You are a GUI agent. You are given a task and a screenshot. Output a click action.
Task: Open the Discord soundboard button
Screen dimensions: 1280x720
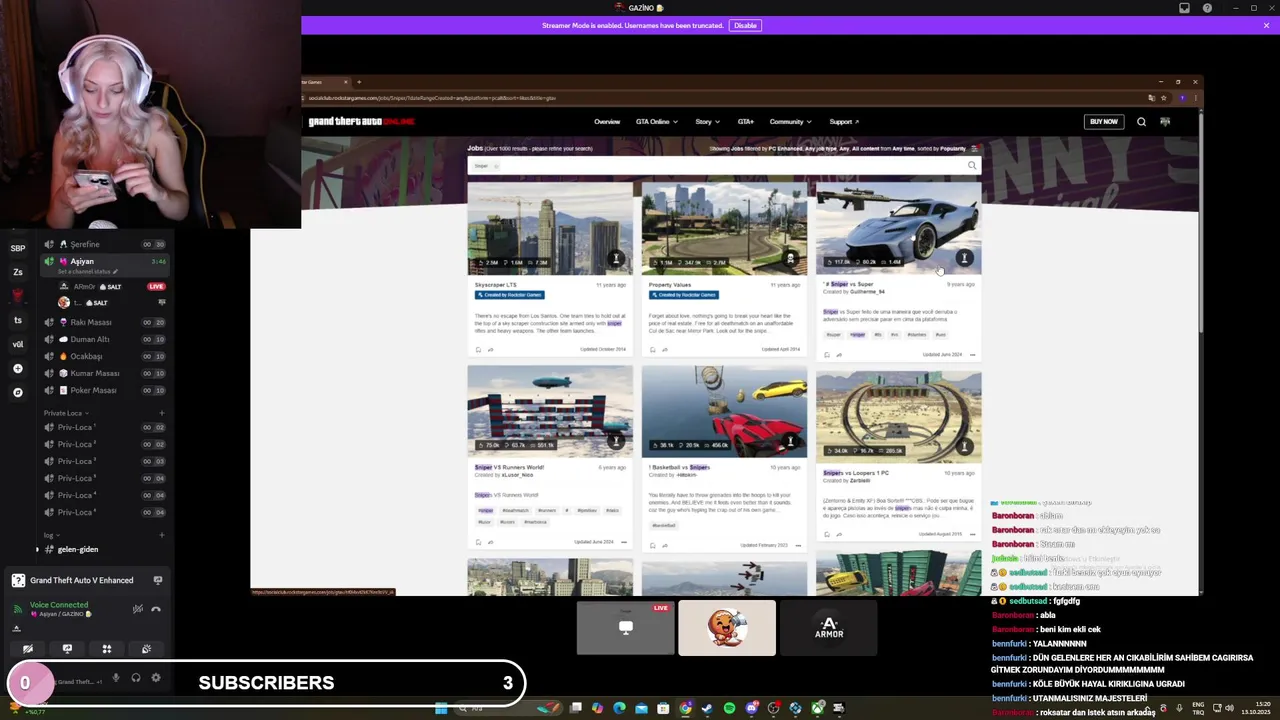pos(146,649)
